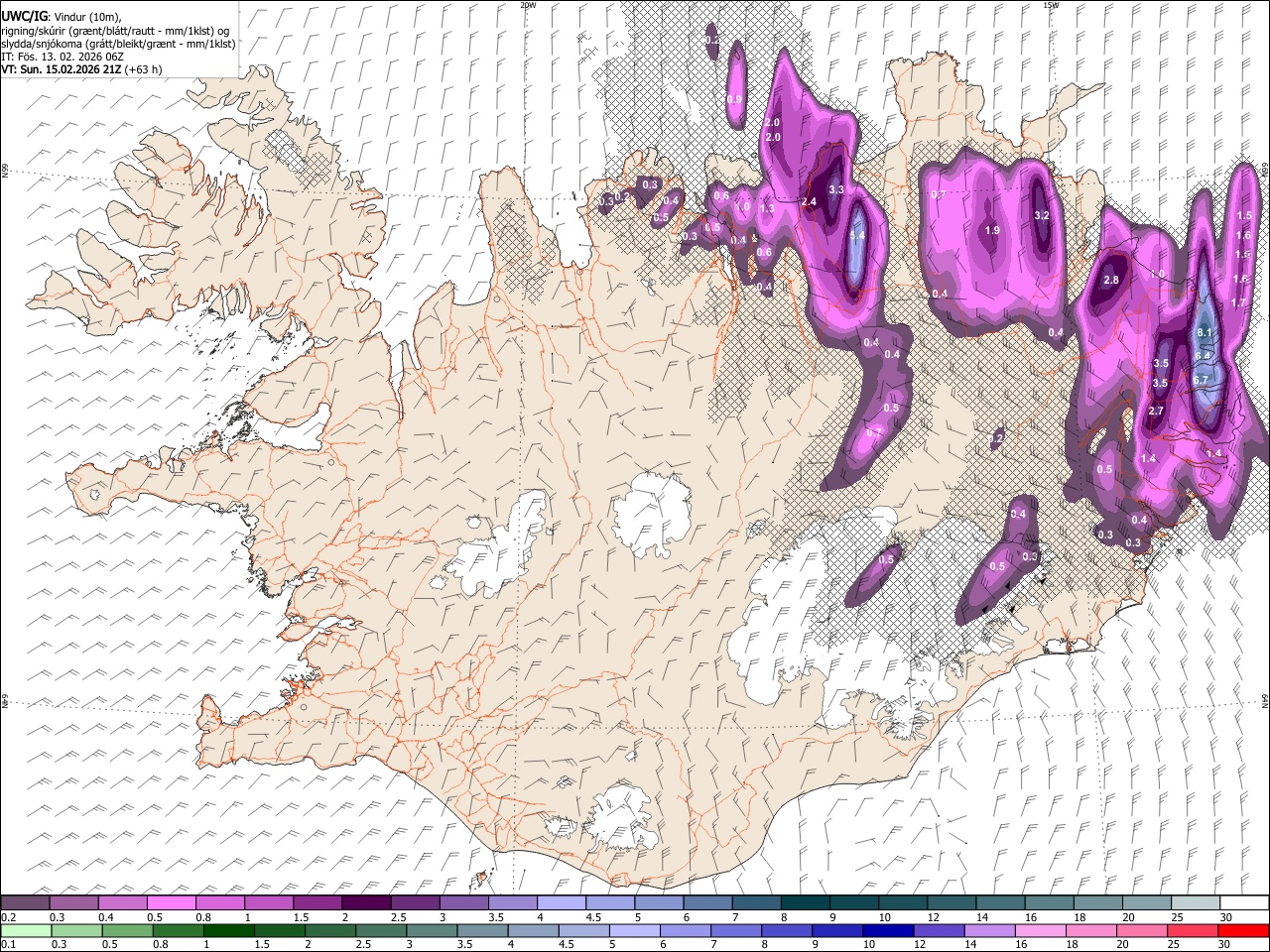The height and width of the screenshot is (952, 1270).
Task: Pick the white swatch after 30 in upper legend
Action: [x=1244, y=903]
